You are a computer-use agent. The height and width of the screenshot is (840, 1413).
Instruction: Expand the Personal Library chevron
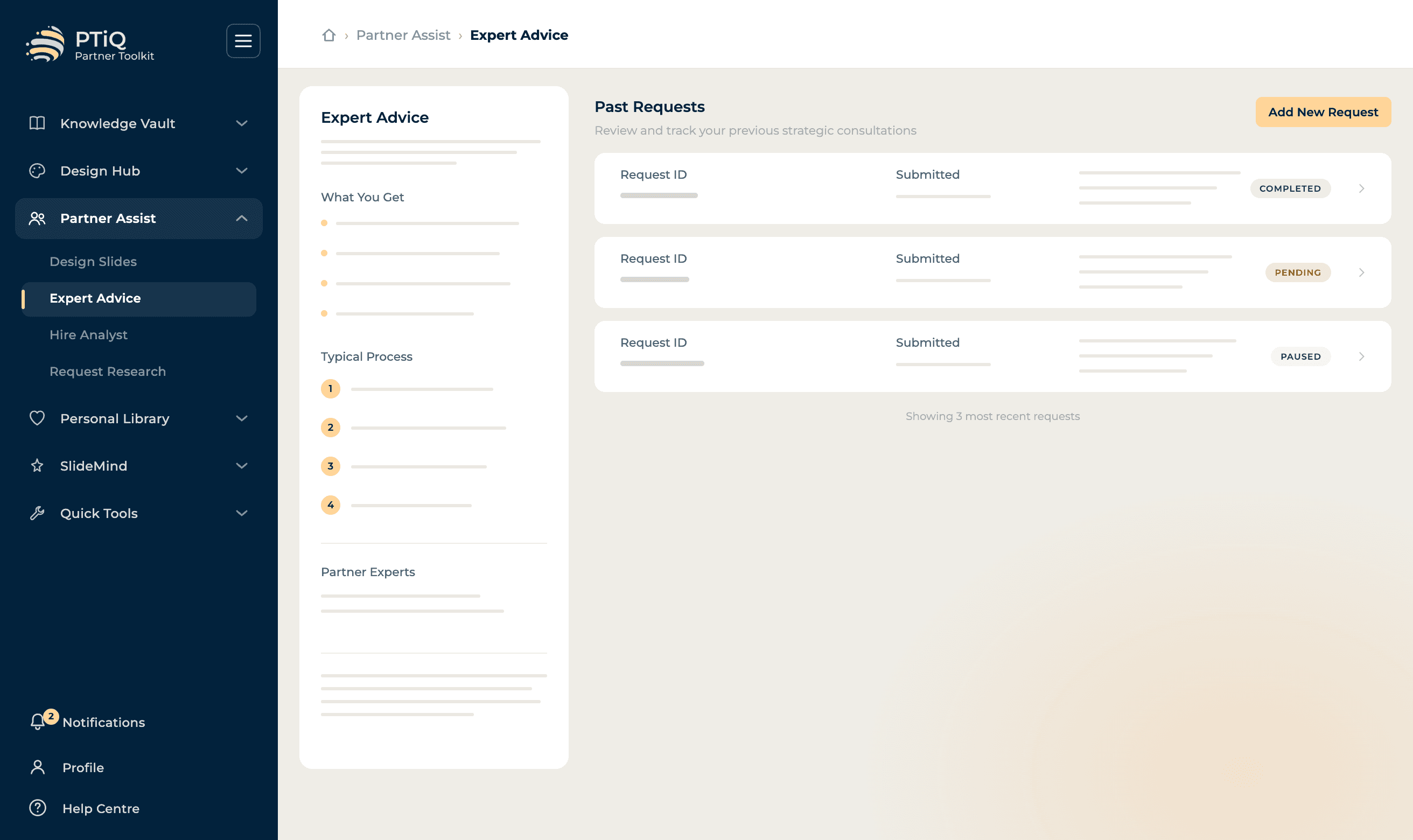pos(242,418)
